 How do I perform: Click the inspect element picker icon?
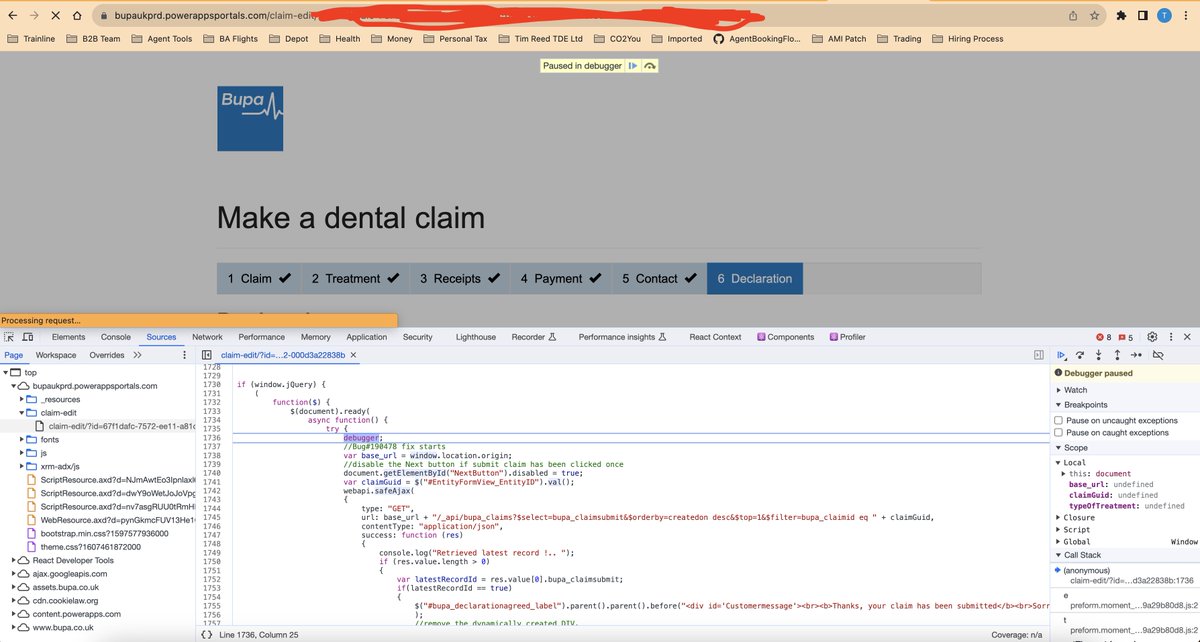10,337
